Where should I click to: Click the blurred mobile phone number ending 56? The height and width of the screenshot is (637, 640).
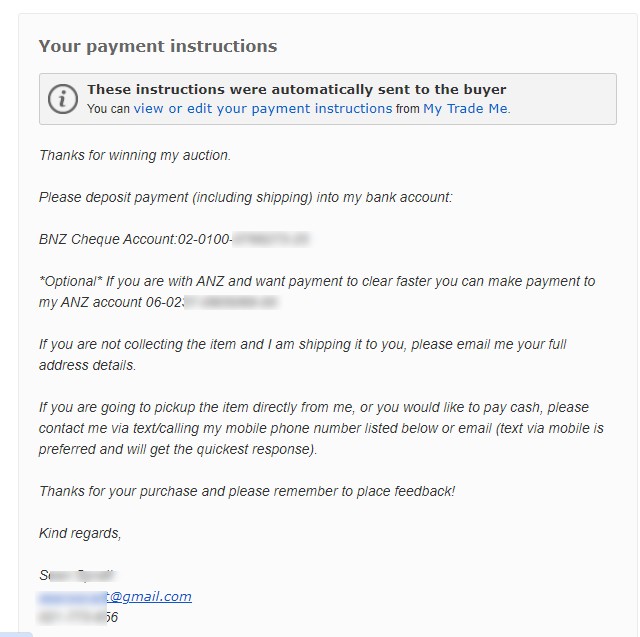point(78,617)
